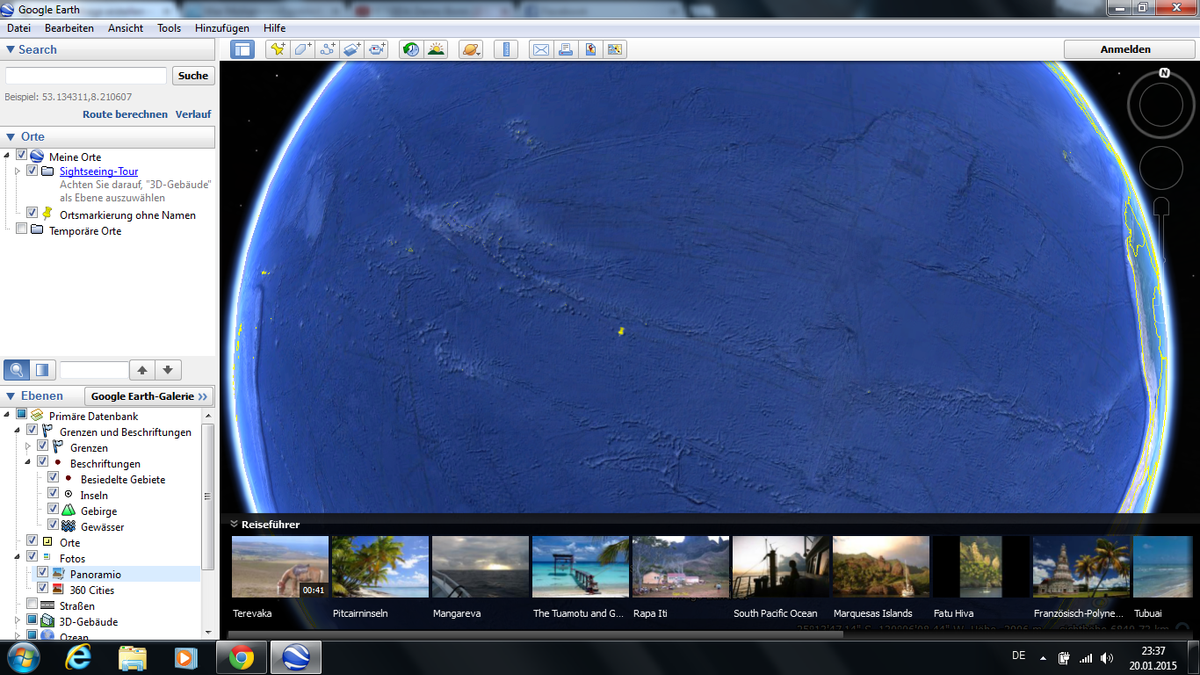Click the yellow placemark pin on the ocean
This screenshot has height=675, width=1200.
(x=621, y=330)
